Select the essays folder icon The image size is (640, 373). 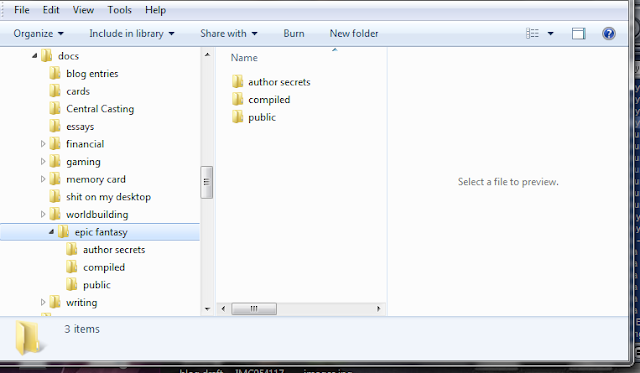(55, 126)
